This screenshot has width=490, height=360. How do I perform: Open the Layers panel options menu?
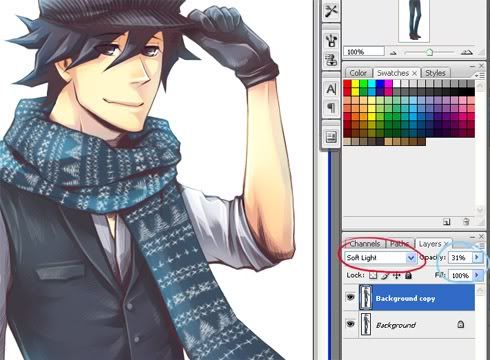pos(482,245)
